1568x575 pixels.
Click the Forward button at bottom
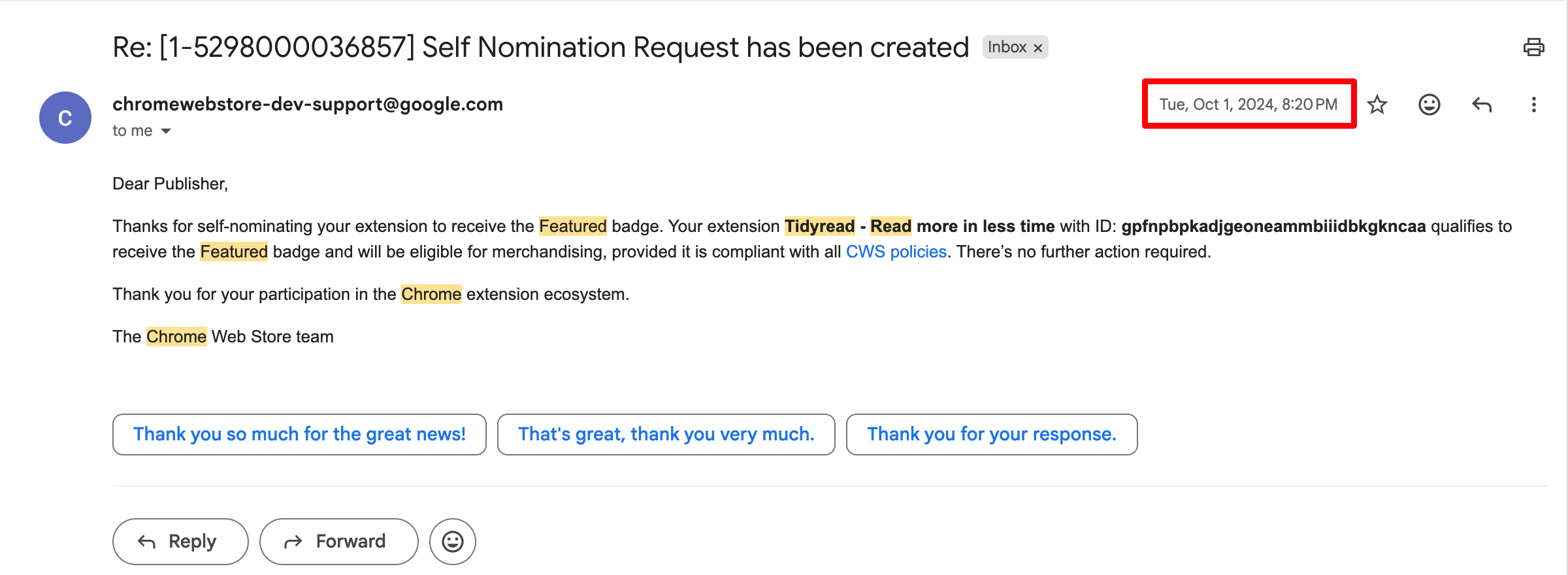(339, 542)
